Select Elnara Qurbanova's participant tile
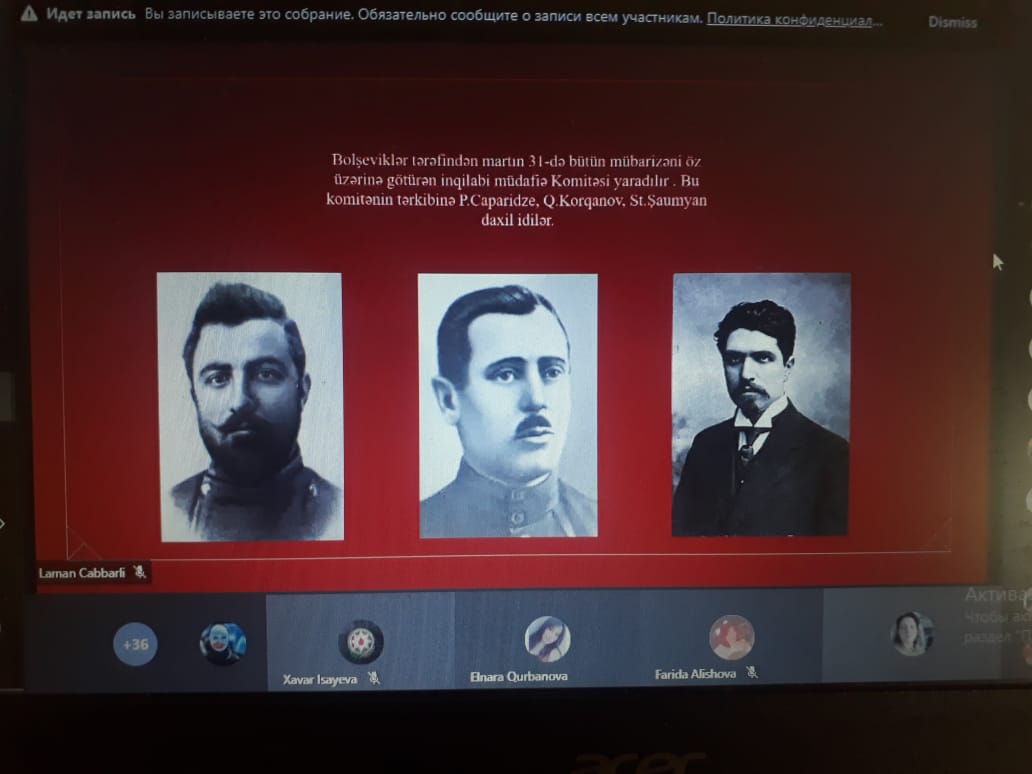Viewport: 1032px width, 774px height. (547, 640)
